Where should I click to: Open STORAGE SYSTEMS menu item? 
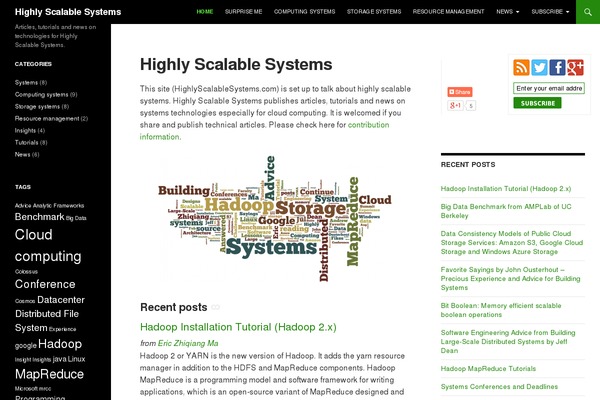(374, 12)
